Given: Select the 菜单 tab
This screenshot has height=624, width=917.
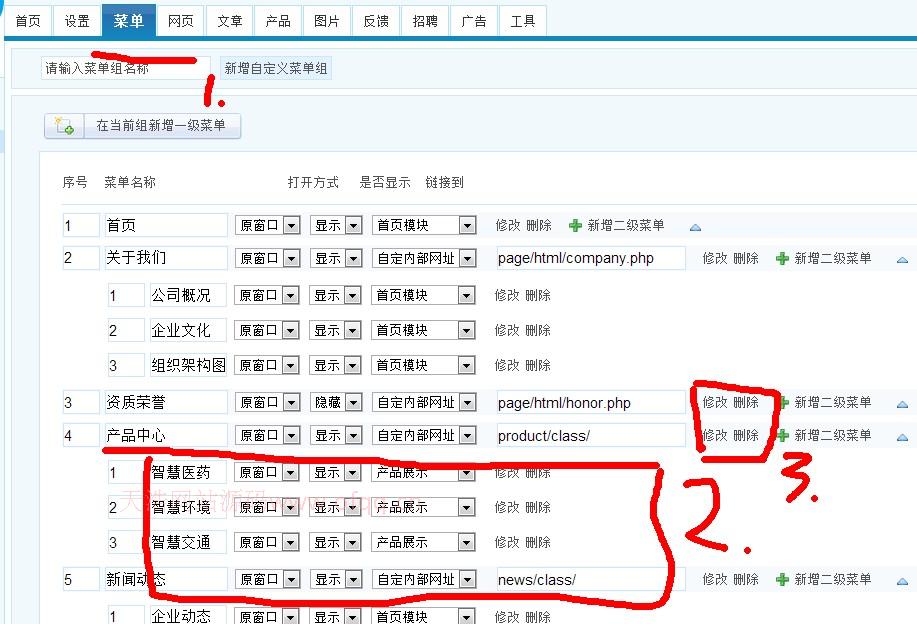Looking at the screenshot, I should [129, 20].
